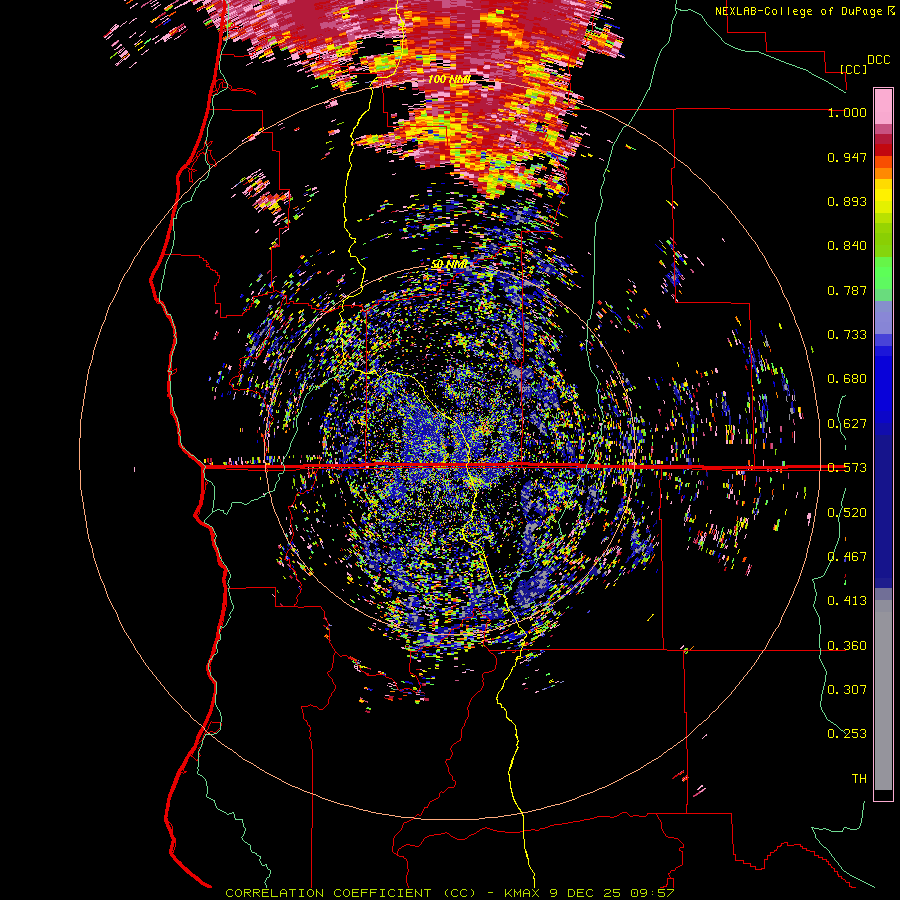Image resolution: width=900 pixels, height=900 pixels.
Task: Click the TH threshold label
Action: tap(859, 779)
